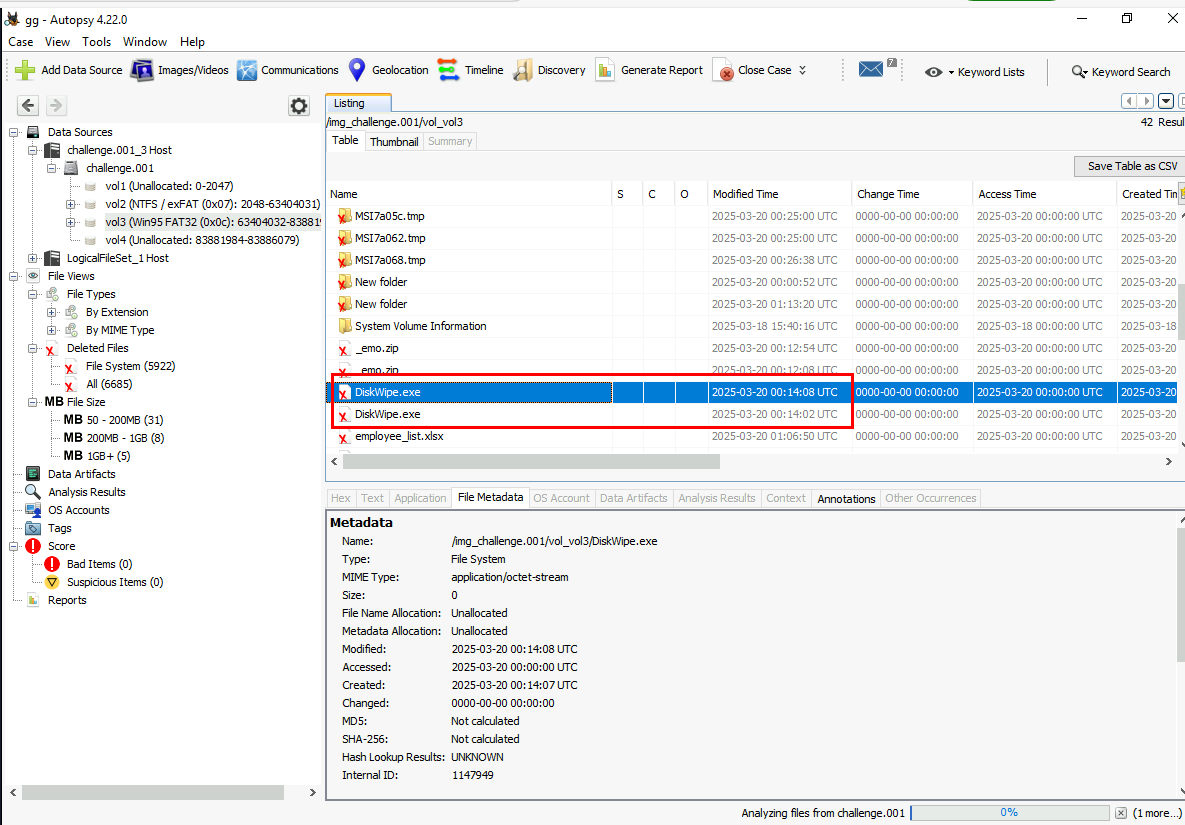
Task: Click the Keyword Search button
Action: click(x=1120, y=72)
